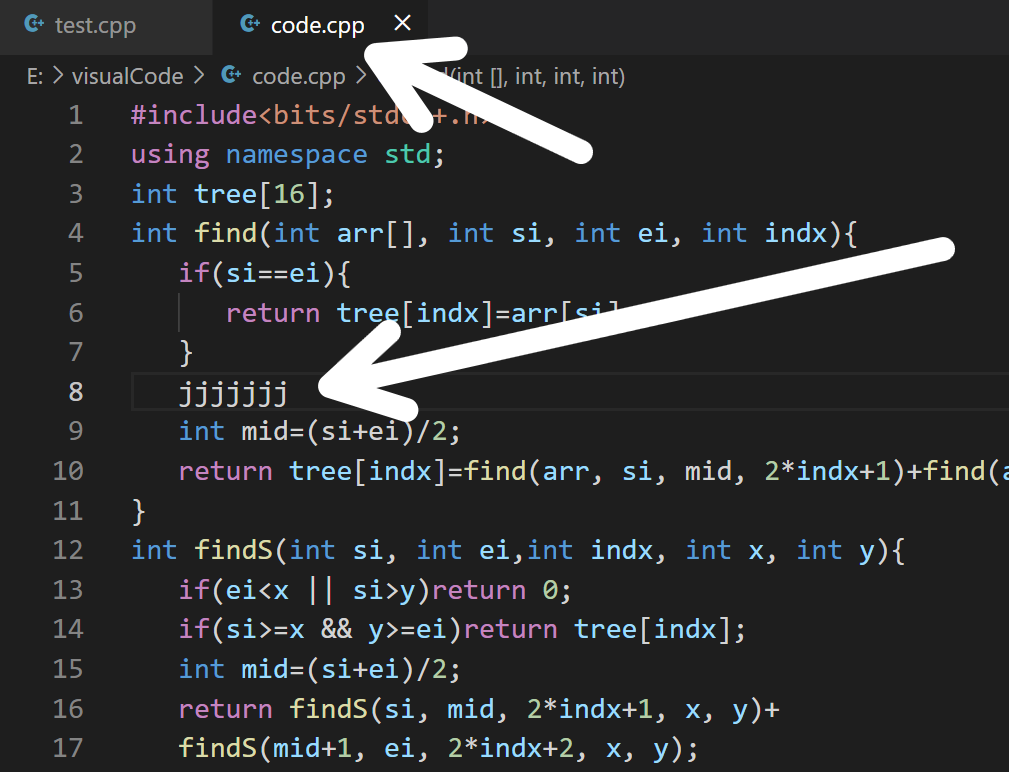Click 'int mid=(si+ei)/2;' on line 15

click(320, 670)
